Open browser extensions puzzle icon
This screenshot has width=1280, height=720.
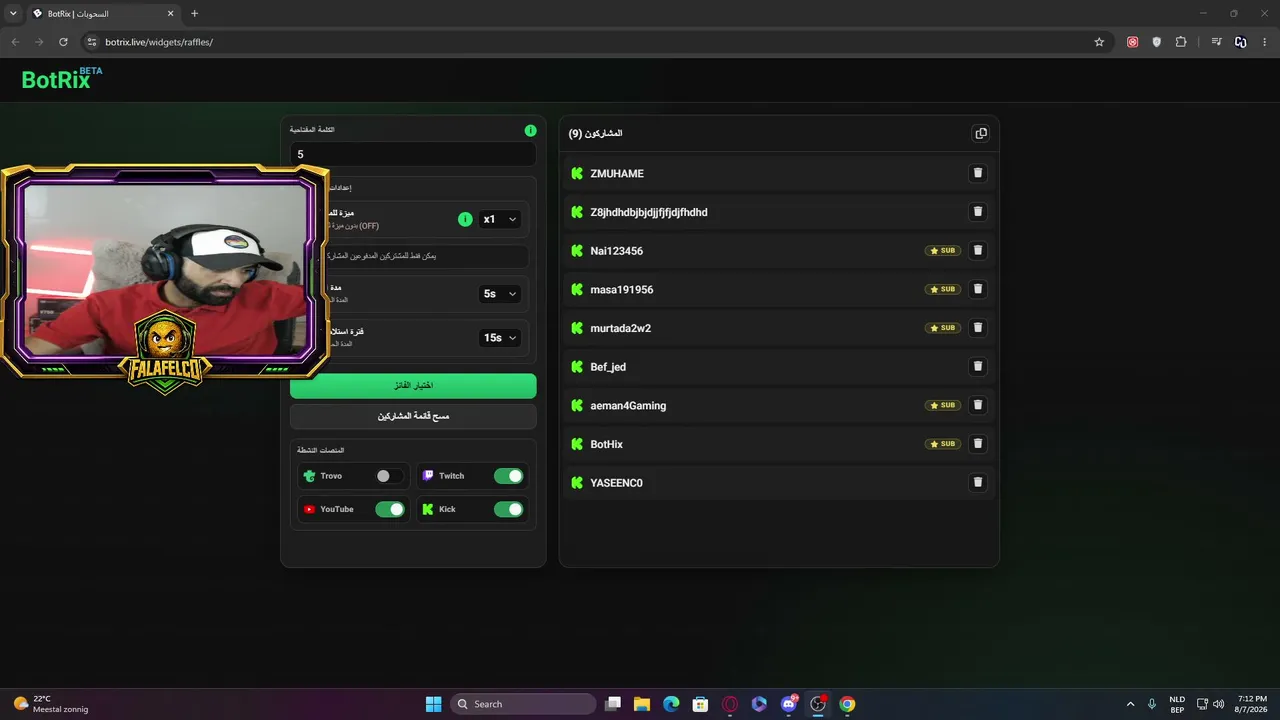[1181, 42]
